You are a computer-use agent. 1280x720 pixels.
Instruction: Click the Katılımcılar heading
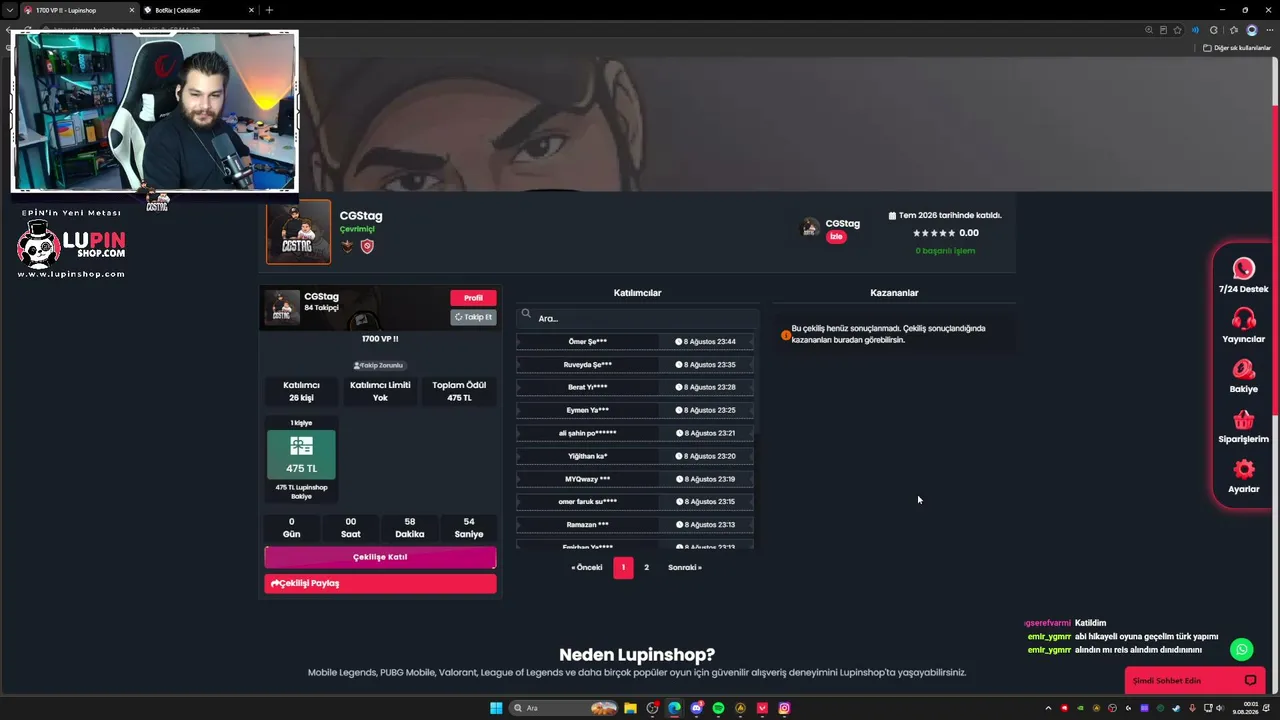[x=637, y=293]
